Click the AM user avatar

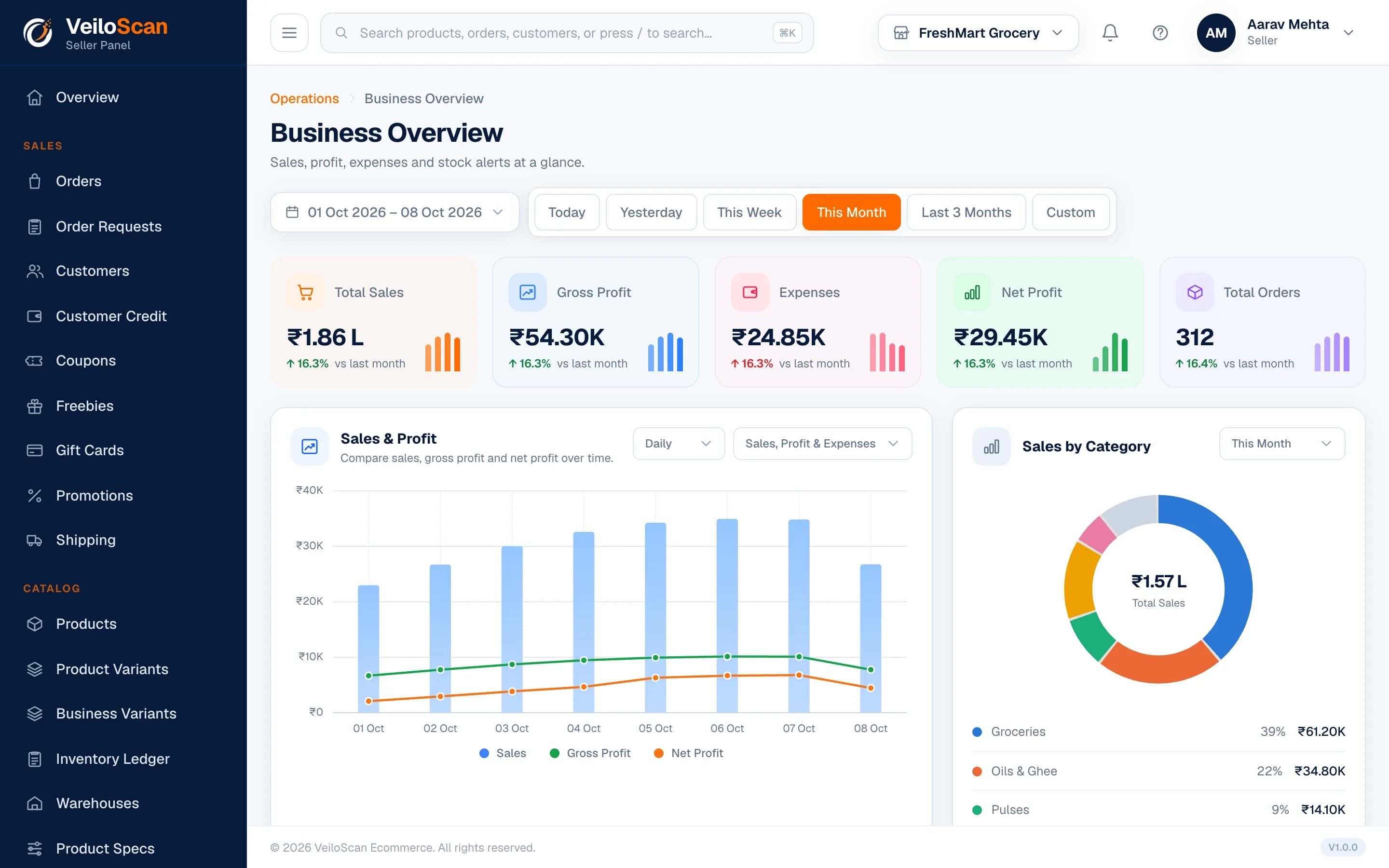point(1216,33)
